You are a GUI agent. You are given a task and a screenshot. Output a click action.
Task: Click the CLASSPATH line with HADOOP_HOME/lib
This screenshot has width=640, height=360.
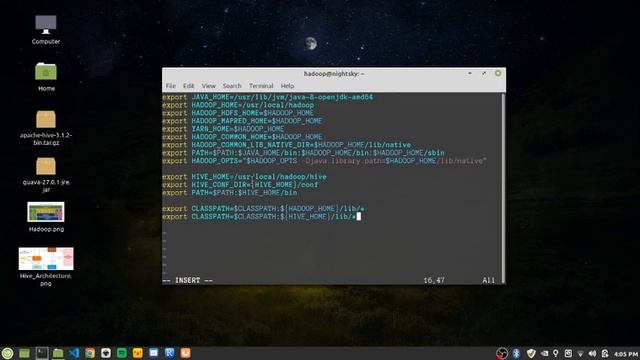point(263,209)
